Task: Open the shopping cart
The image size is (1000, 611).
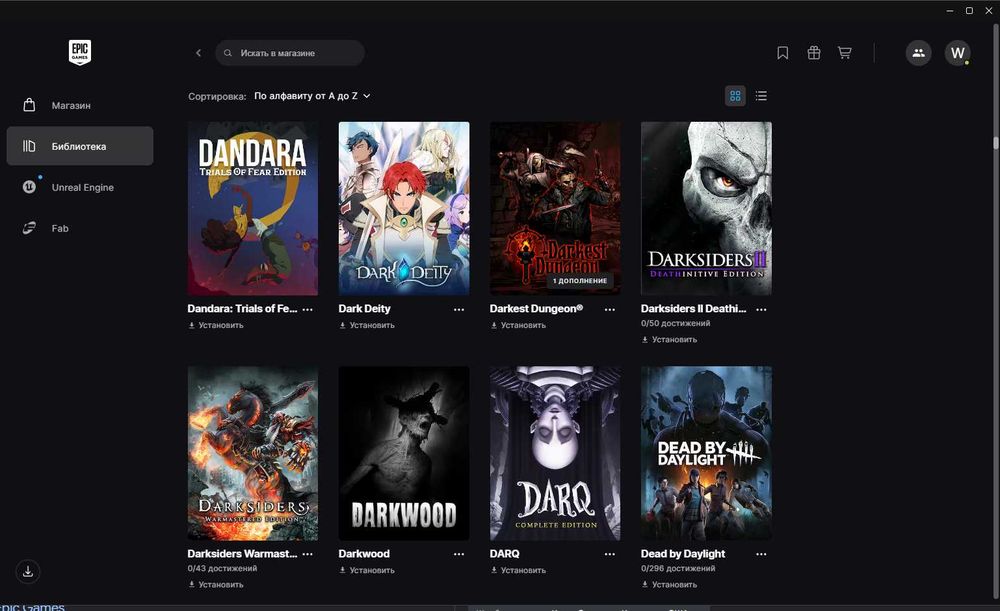Action: click(844, 53)
